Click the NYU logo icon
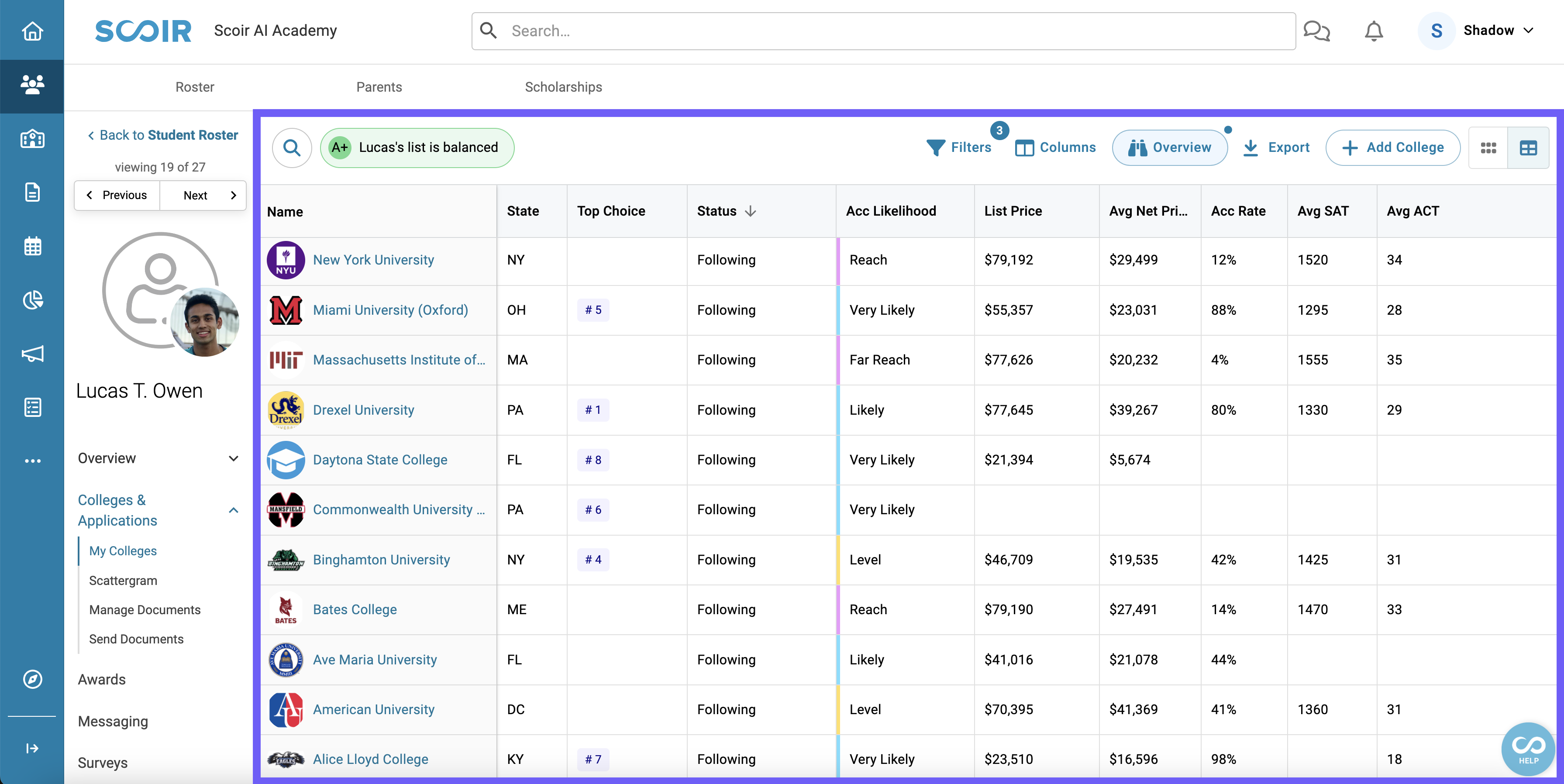 286,260
